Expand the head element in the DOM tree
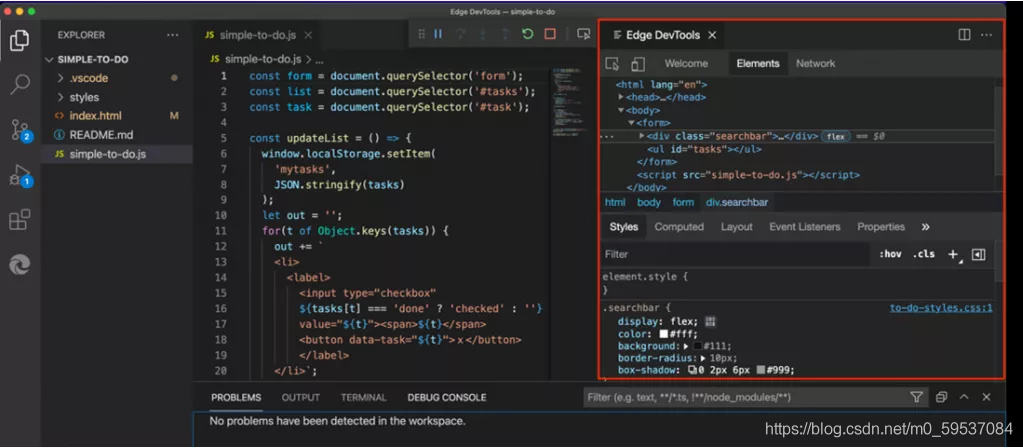This screenshot has width=1023, height=448. [x=621, y=97]
